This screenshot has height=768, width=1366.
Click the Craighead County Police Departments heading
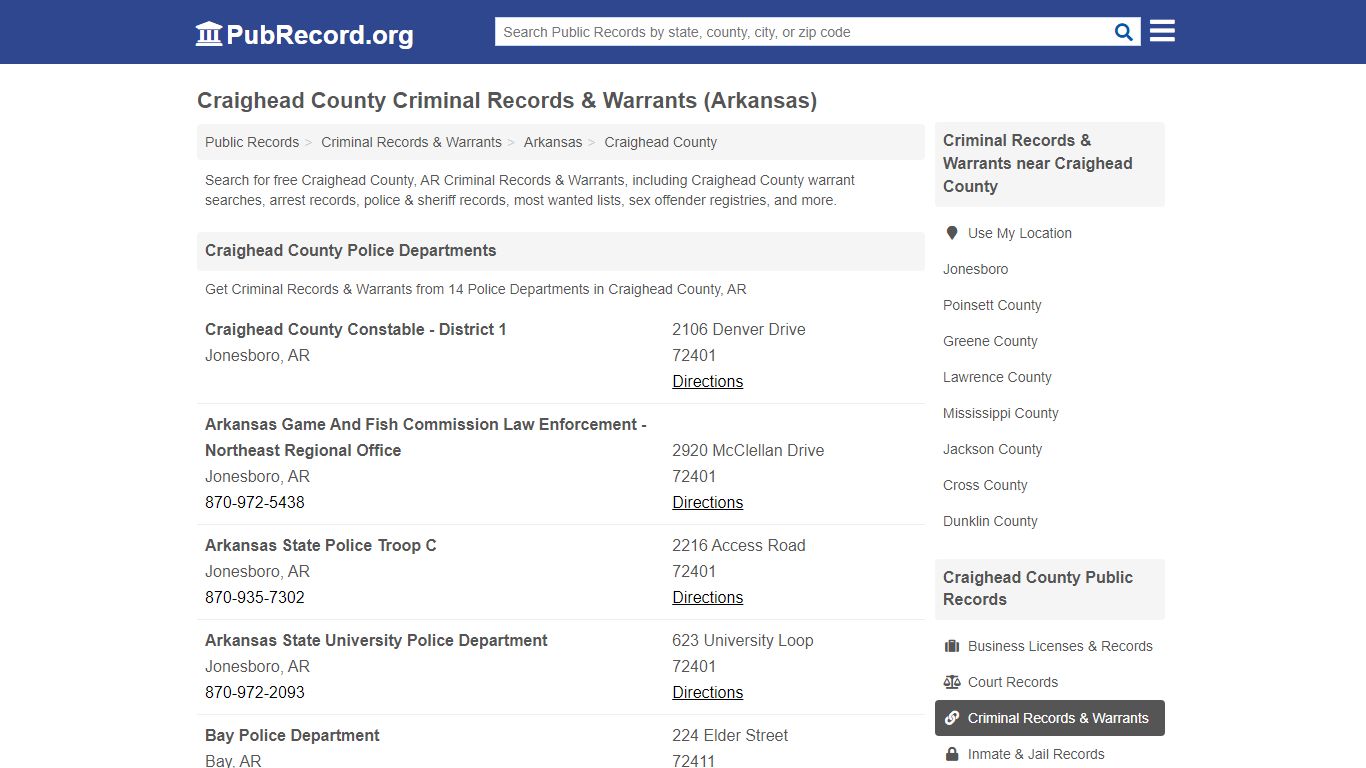350,250
